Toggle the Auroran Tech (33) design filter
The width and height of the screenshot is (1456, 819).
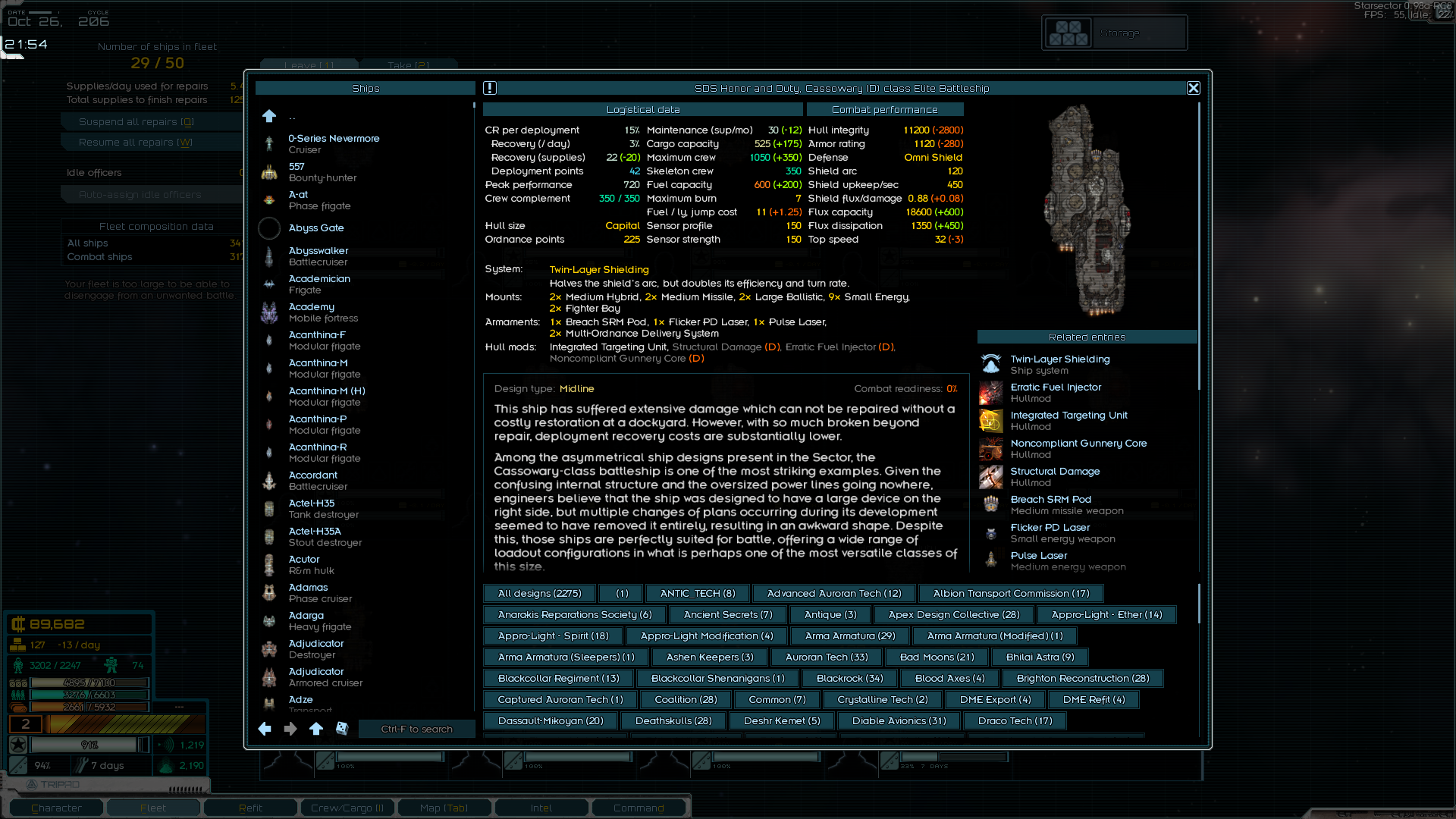coord(826,657)
